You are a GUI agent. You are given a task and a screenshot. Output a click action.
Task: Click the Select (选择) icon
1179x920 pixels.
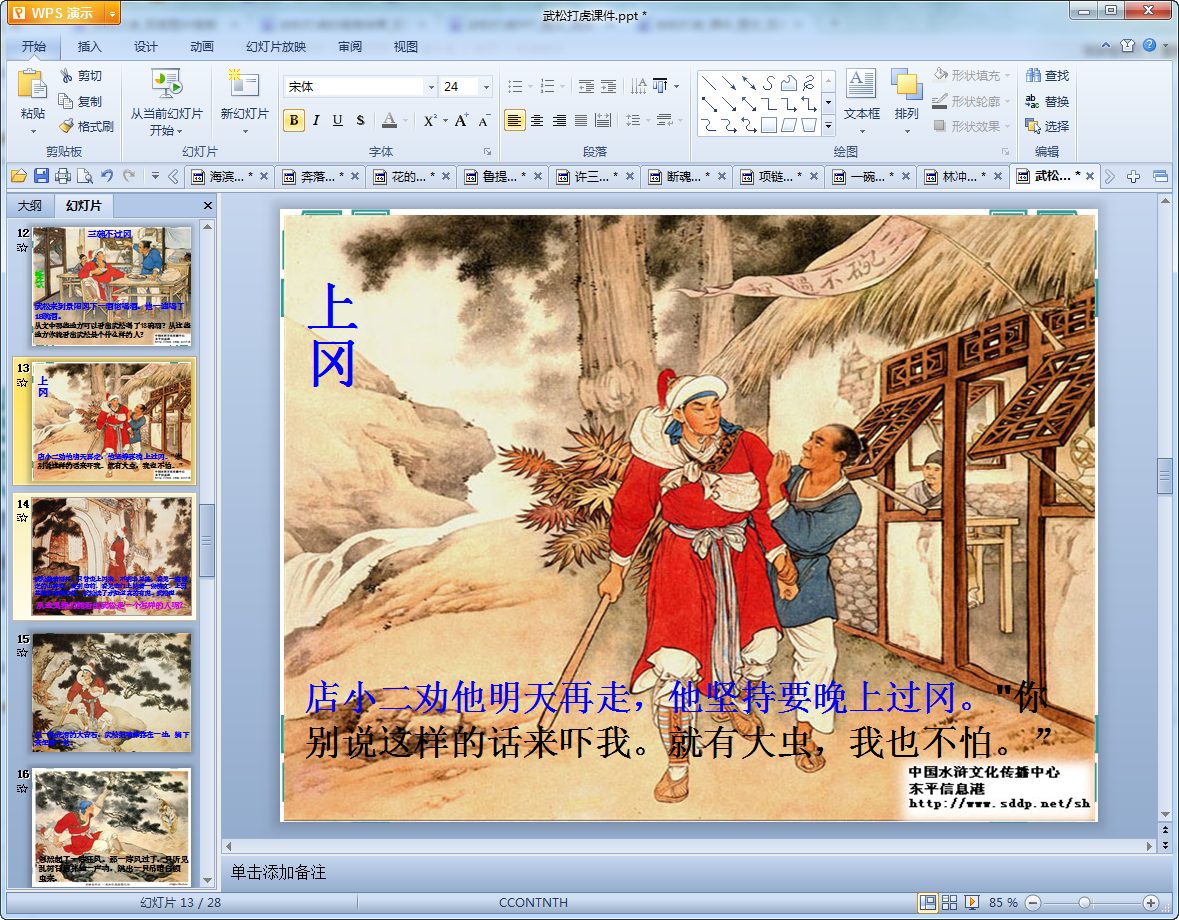1033,126
